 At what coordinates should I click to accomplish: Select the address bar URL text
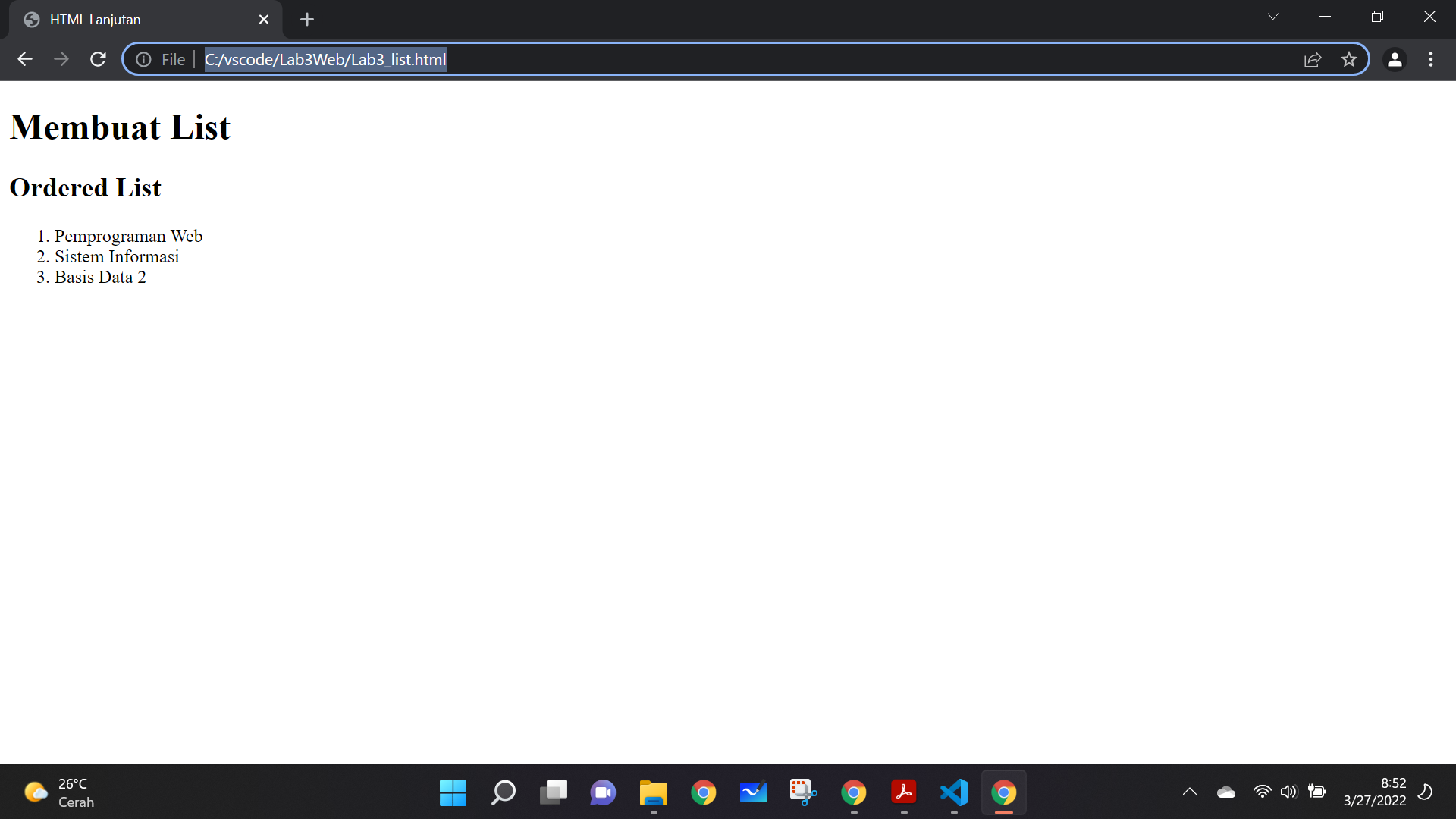point(325,59)
